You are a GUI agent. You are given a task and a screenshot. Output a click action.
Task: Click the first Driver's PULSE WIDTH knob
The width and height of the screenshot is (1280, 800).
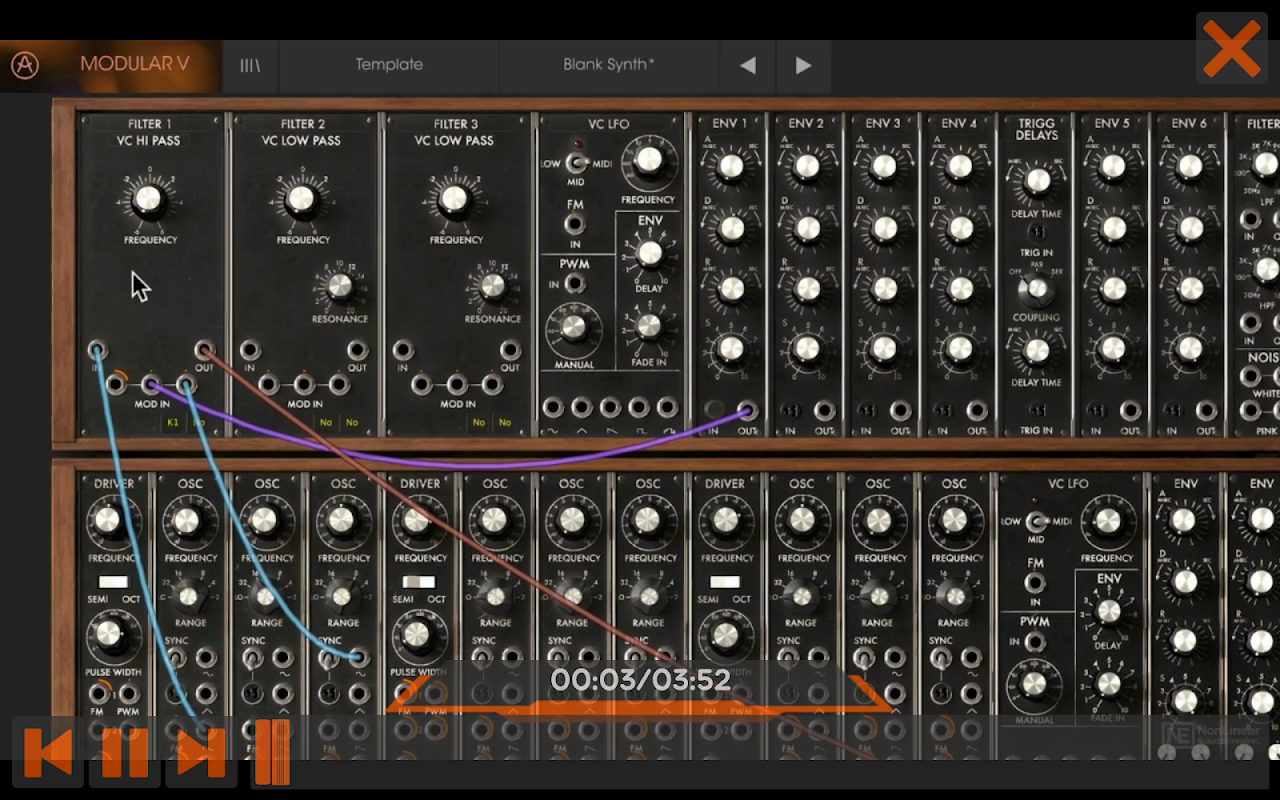(x=108, y=633)
